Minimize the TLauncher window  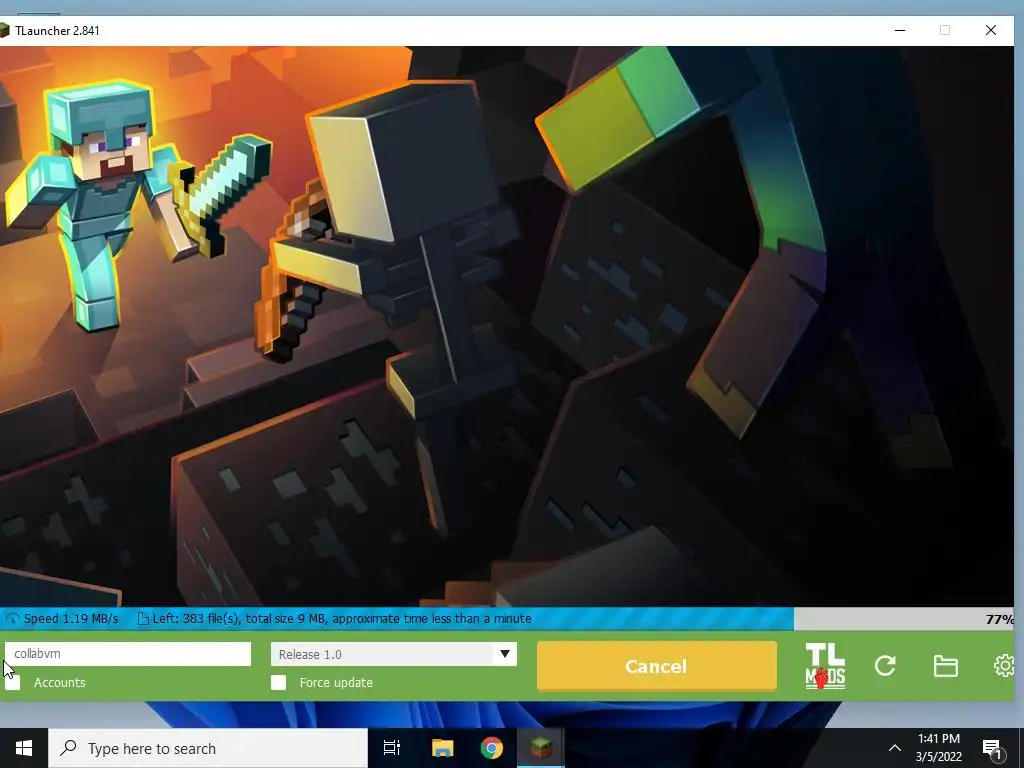tap(899, 30)
